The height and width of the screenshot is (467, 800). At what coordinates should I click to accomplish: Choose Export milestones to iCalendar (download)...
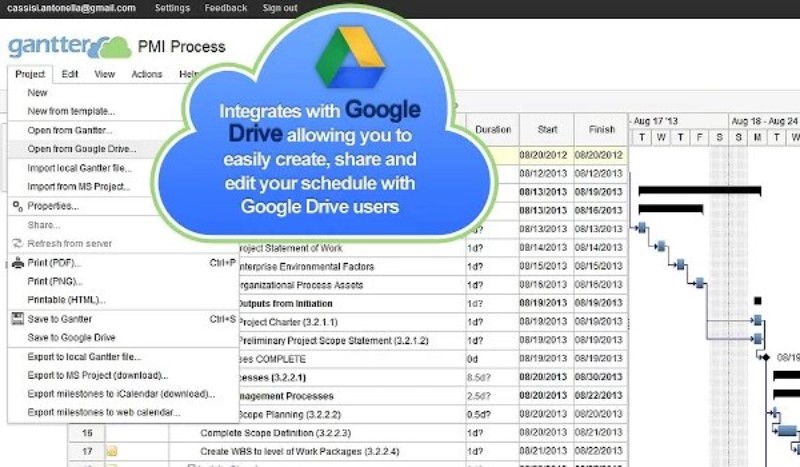121,394
